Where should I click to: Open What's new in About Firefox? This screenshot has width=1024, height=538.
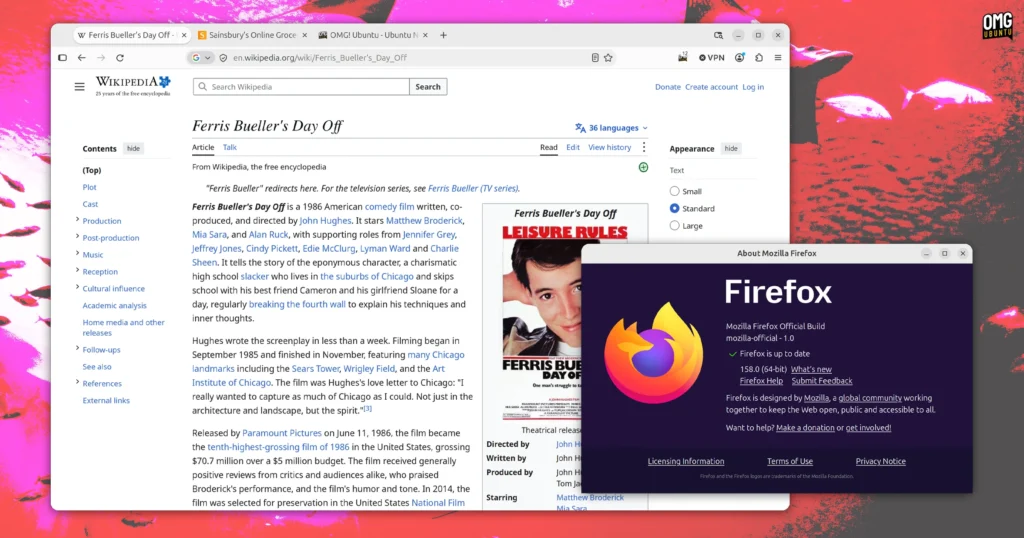point(811,370)
